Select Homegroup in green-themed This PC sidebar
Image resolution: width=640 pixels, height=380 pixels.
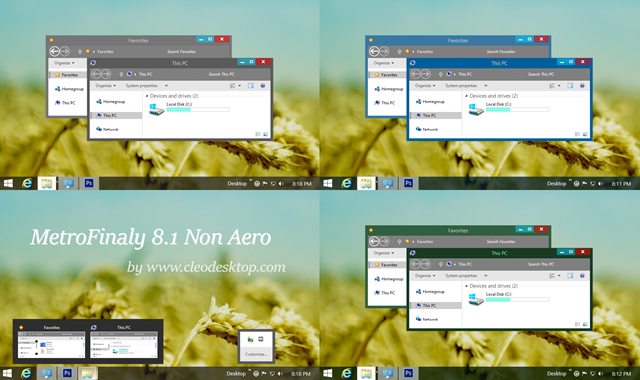coord(430,291)
